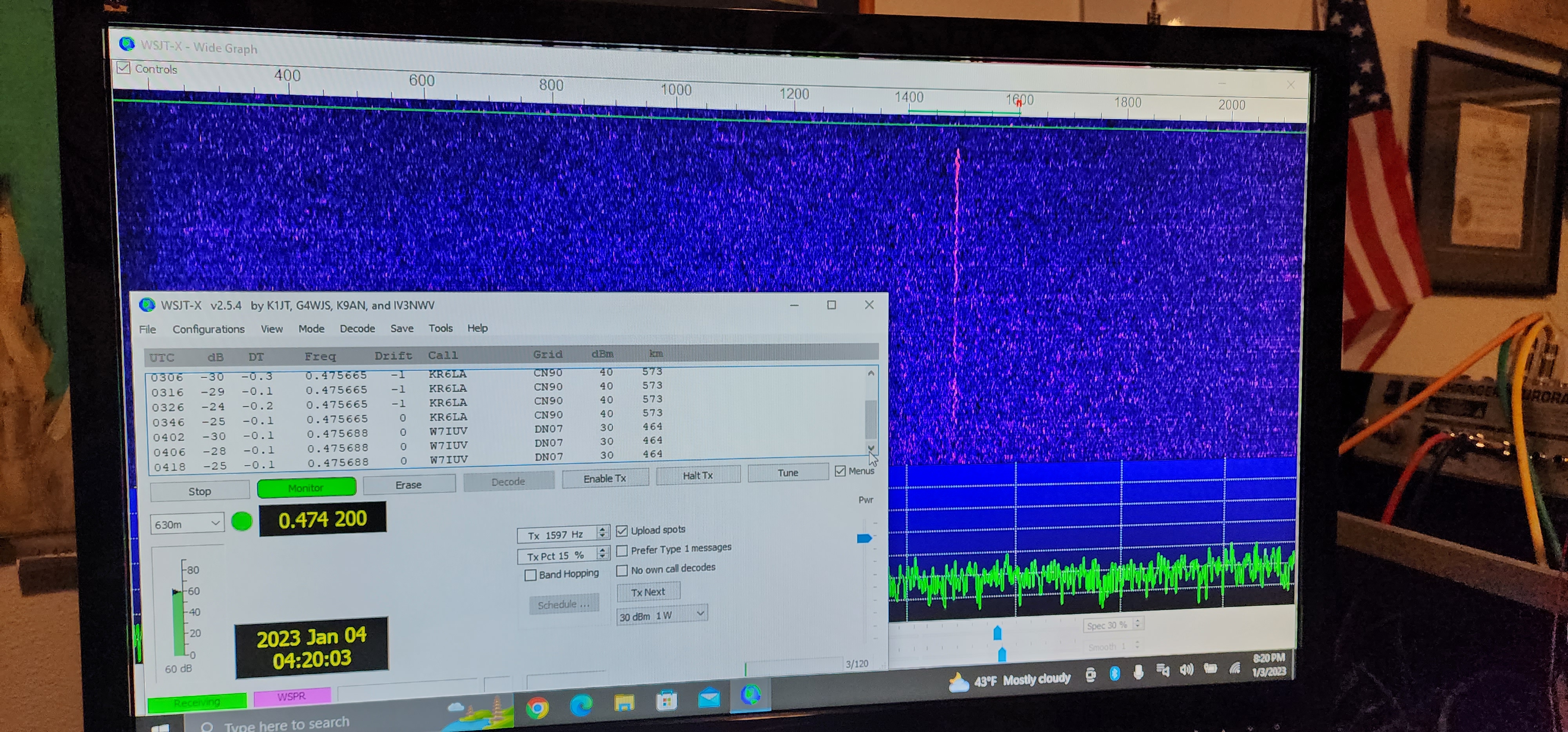
Task: Click the decode list scrollbar down arrow
Action: 871,448
